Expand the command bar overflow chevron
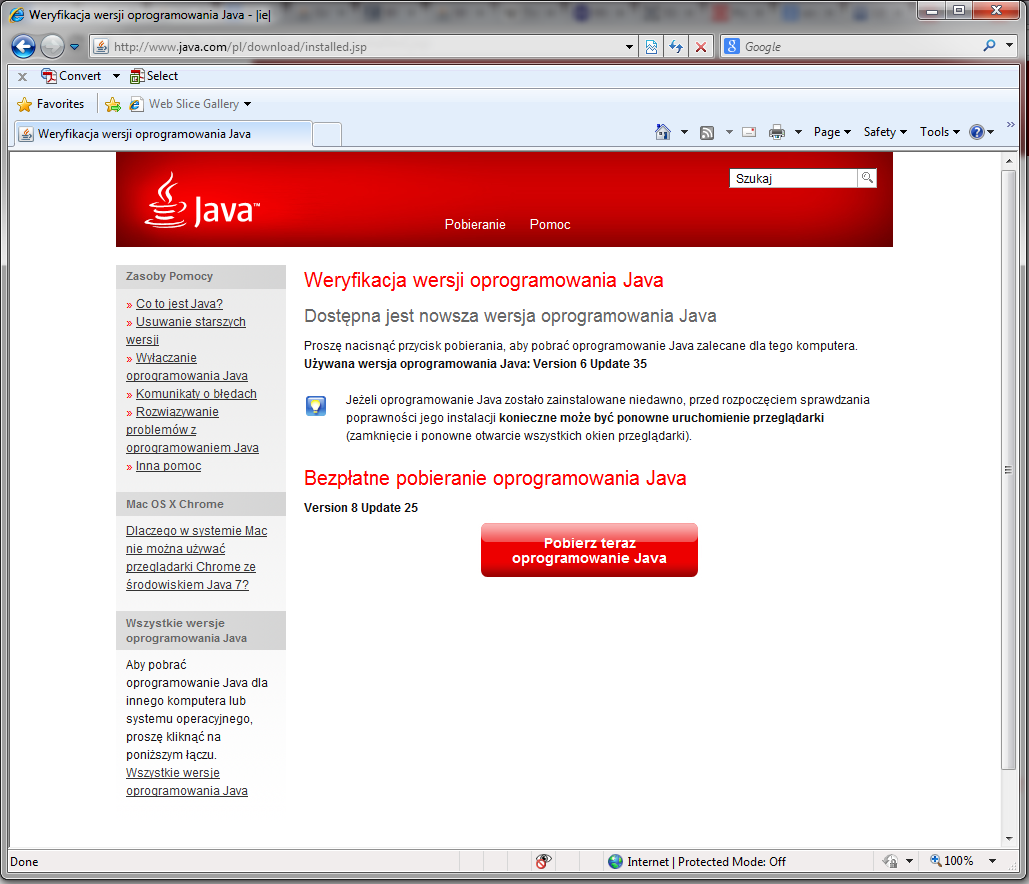1029x884 pixels. 1011,125
